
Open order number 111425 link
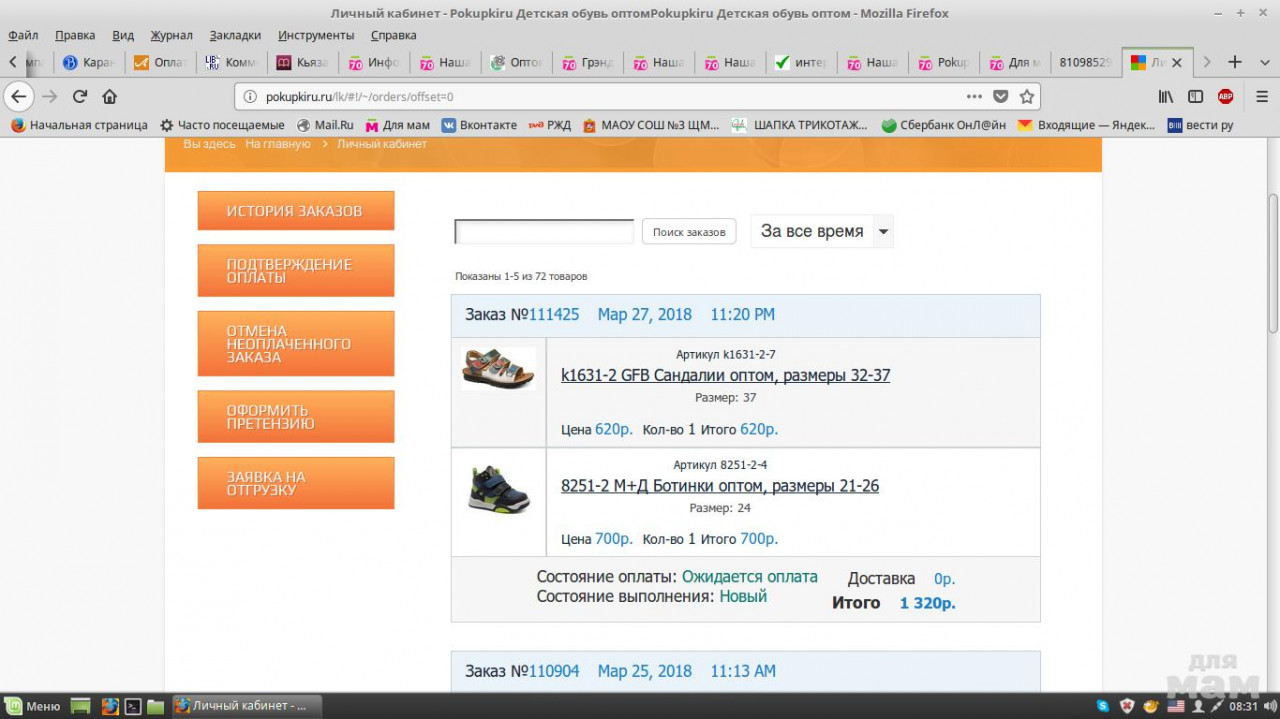tap(553, 315)
